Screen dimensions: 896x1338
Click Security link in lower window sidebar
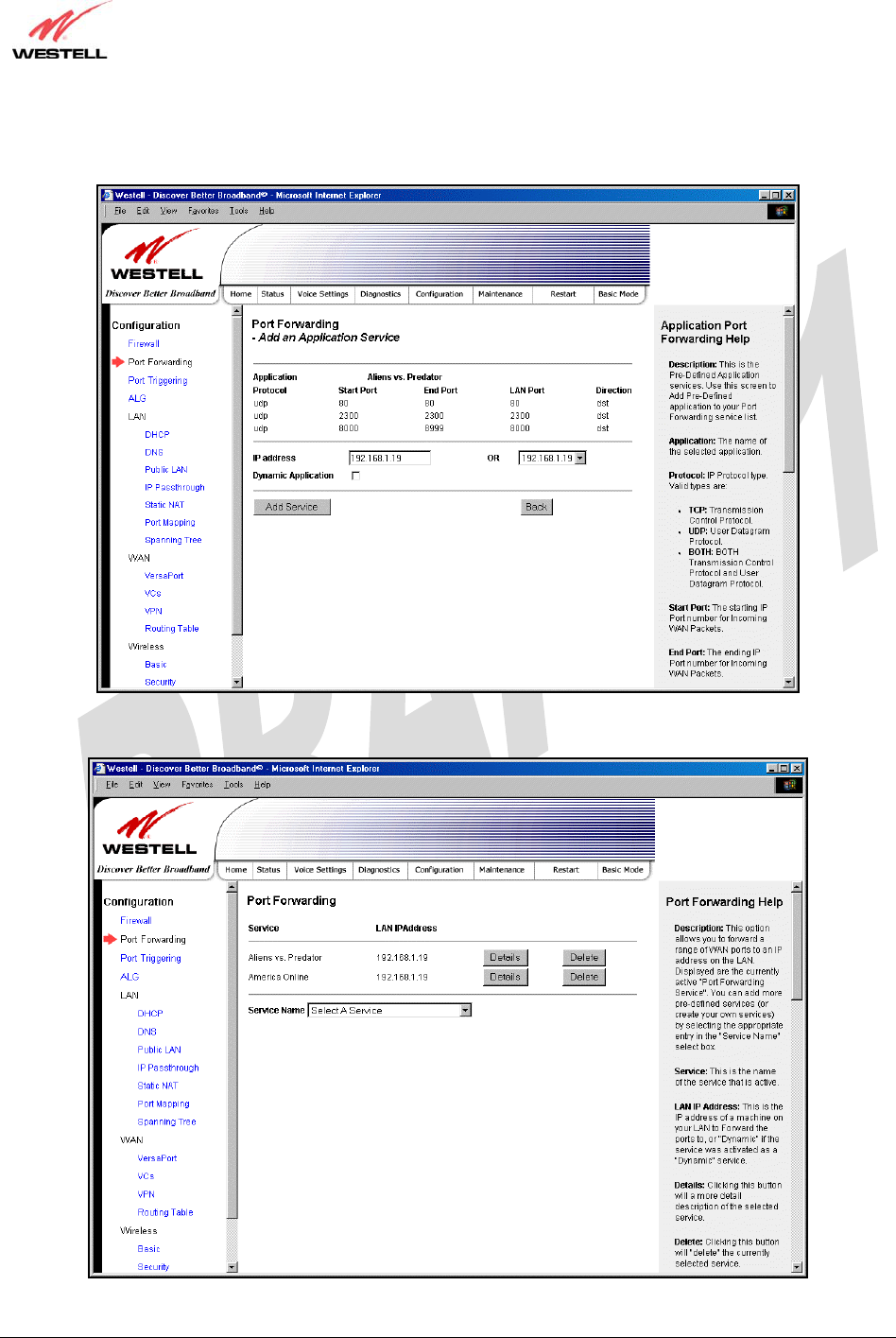[x=153, y=1267]
